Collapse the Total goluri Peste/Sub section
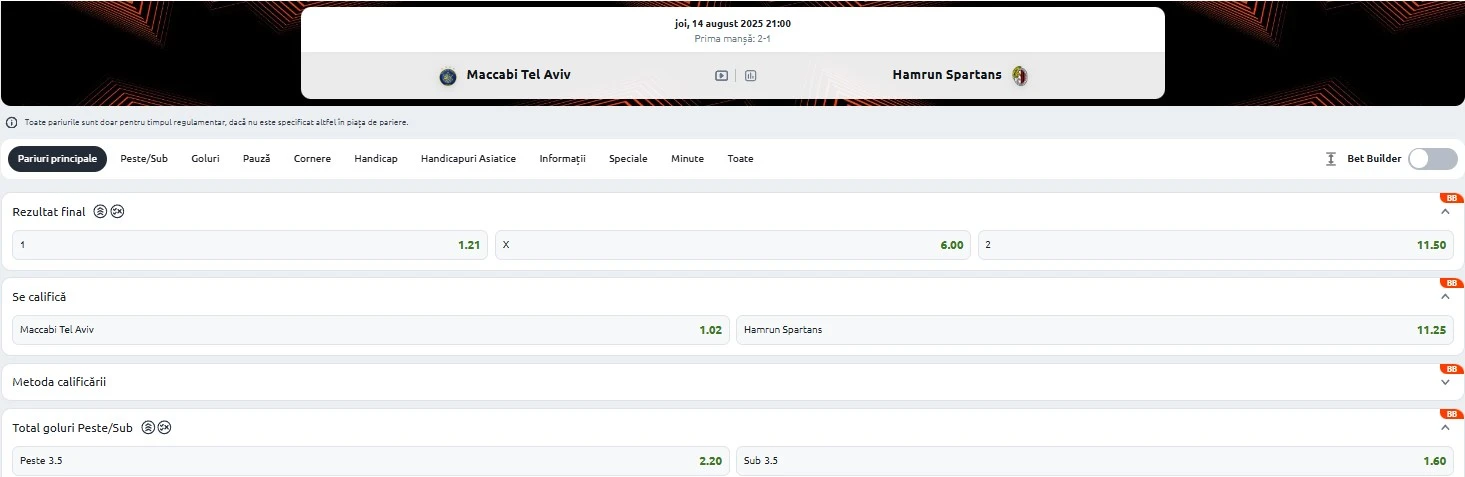 click(x=1444, y=427)
